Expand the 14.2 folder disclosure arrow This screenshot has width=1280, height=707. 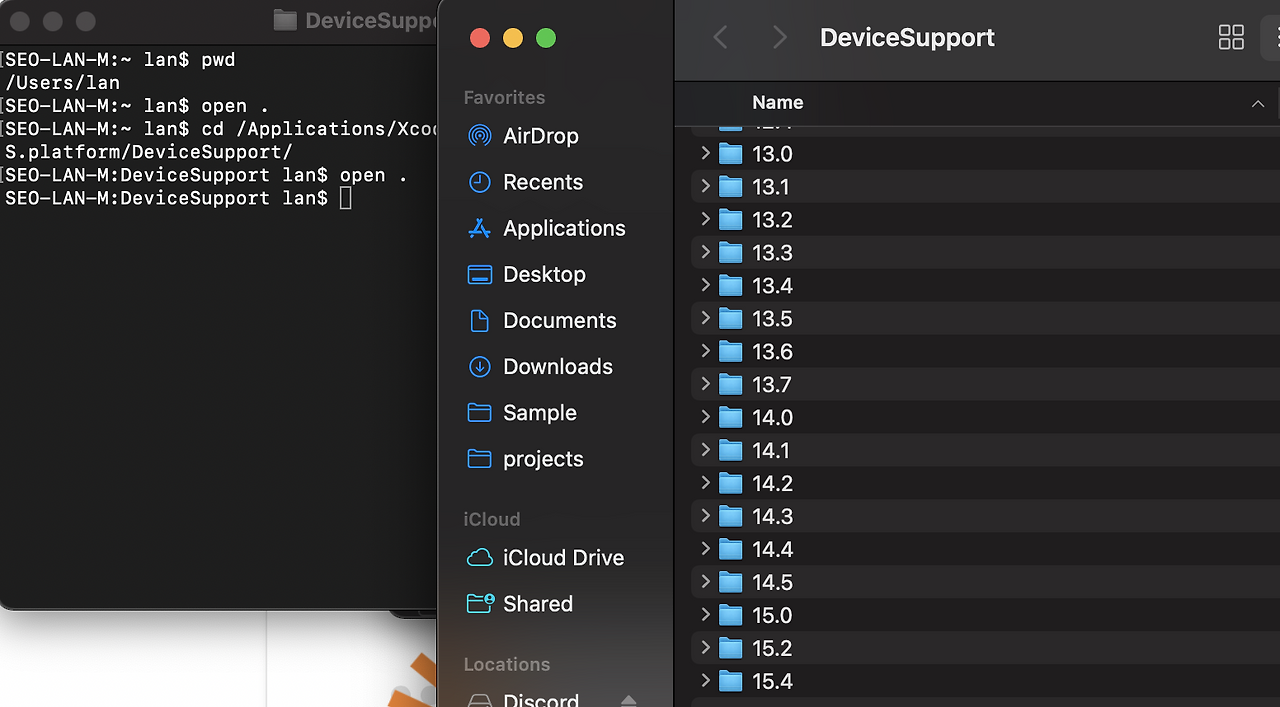point(705,483)
